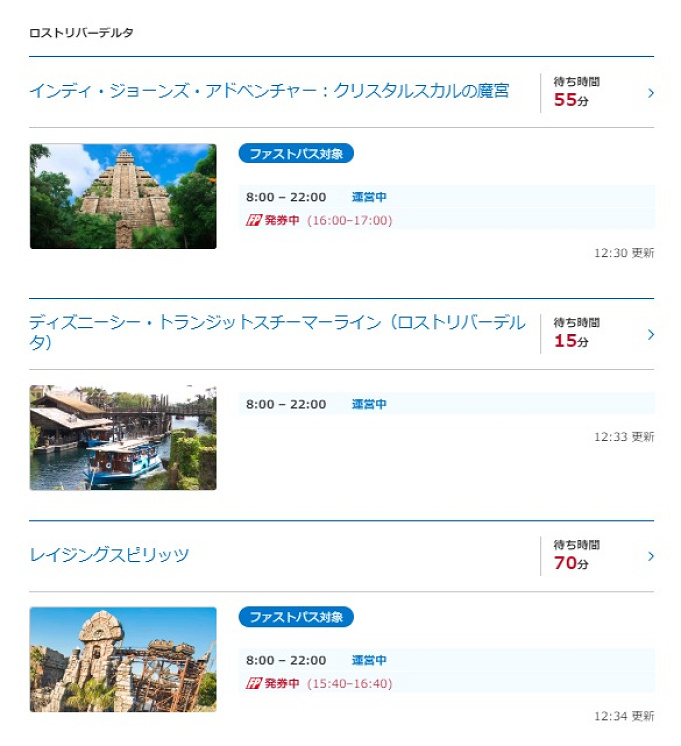The height and width of the screenshot is (746, 681).
Task: Click the FP ticket icon beside 15:40–16:40
Action: [x=253, y=684]
